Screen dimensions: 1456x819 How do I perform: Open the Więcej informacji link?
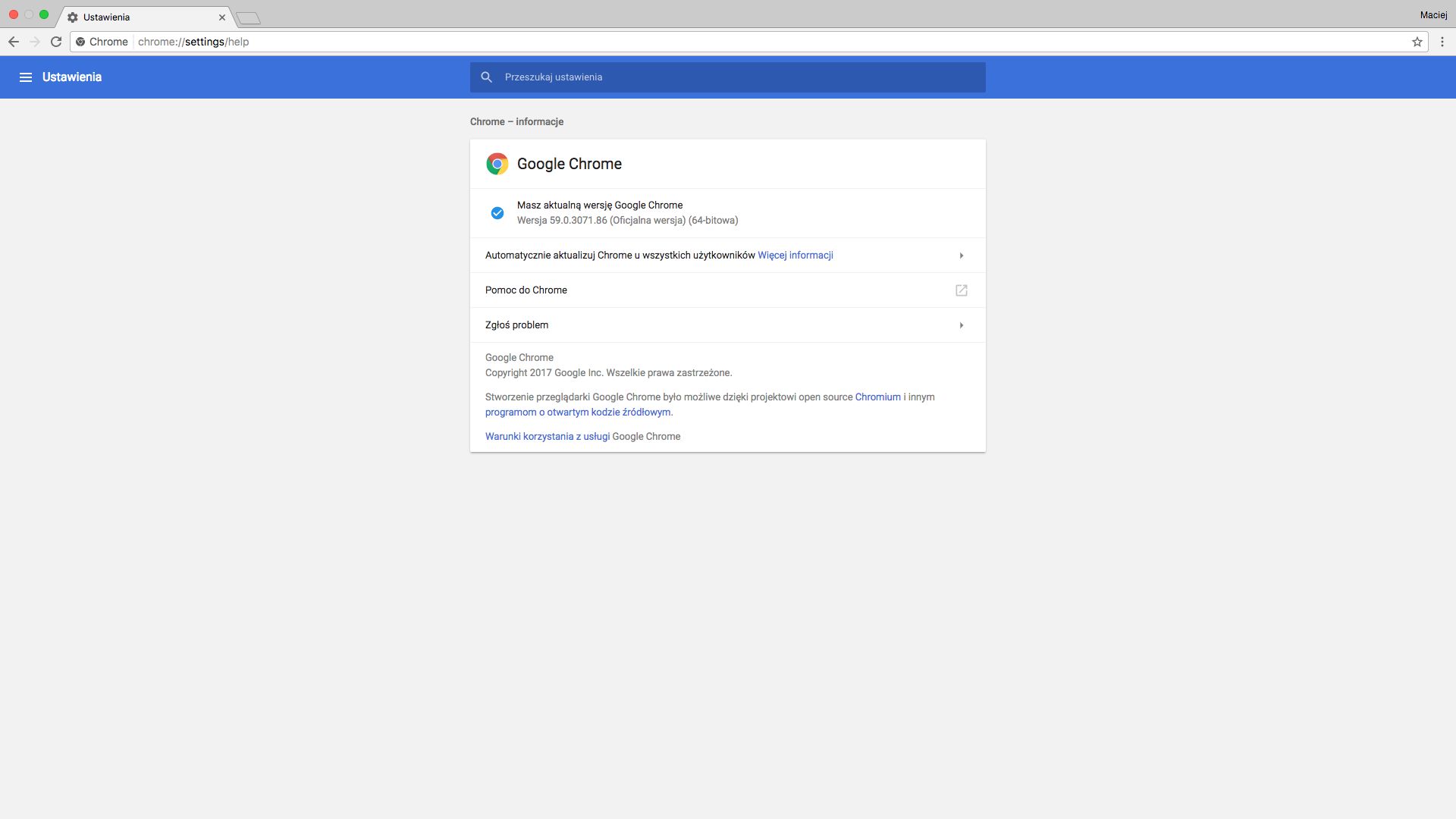coord(795,256)
